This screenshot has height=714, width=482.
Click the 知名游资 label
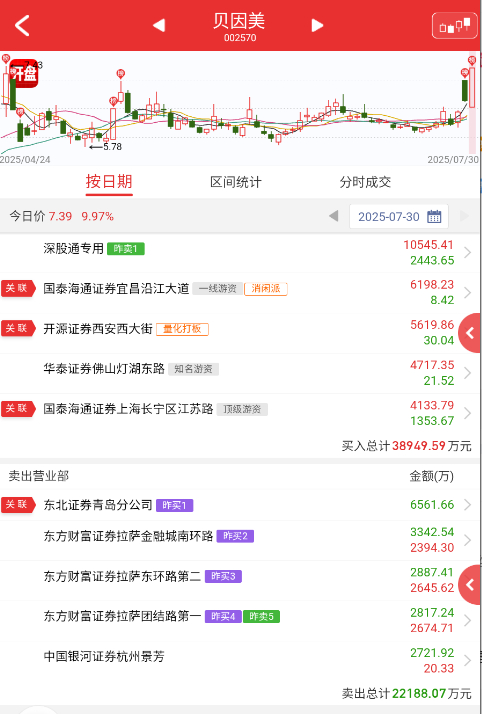[x=193, y=369]
